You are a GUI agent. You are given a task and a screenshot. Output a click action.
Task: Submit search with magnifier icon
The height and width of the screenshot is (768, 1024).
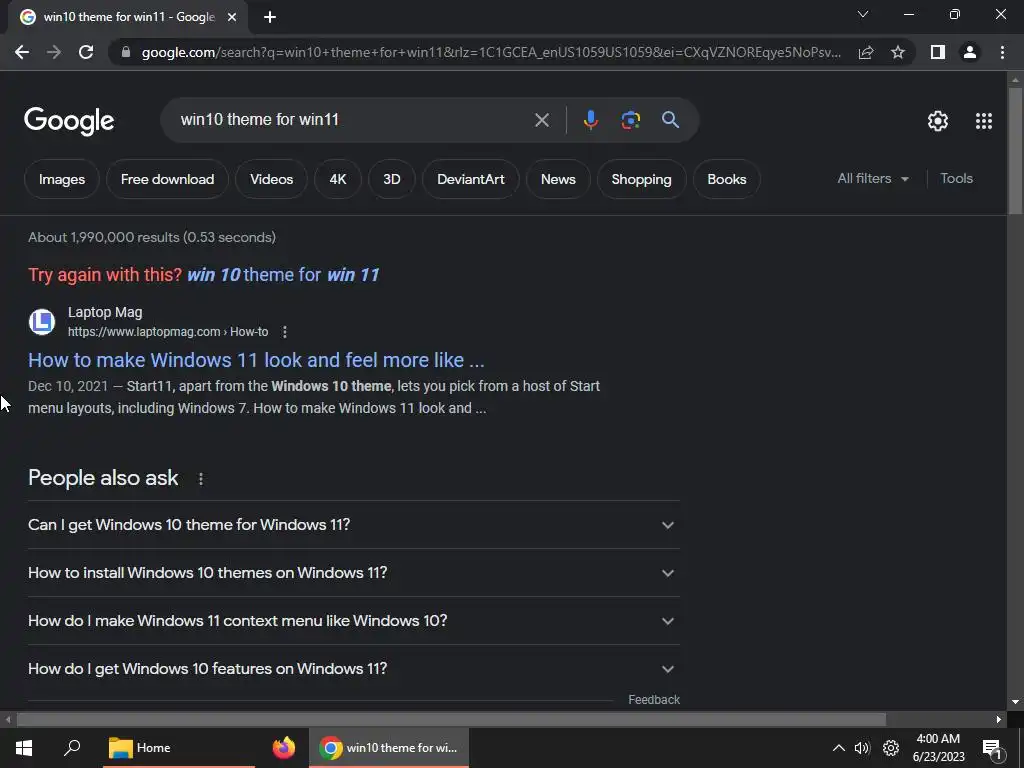click(670, 120)
